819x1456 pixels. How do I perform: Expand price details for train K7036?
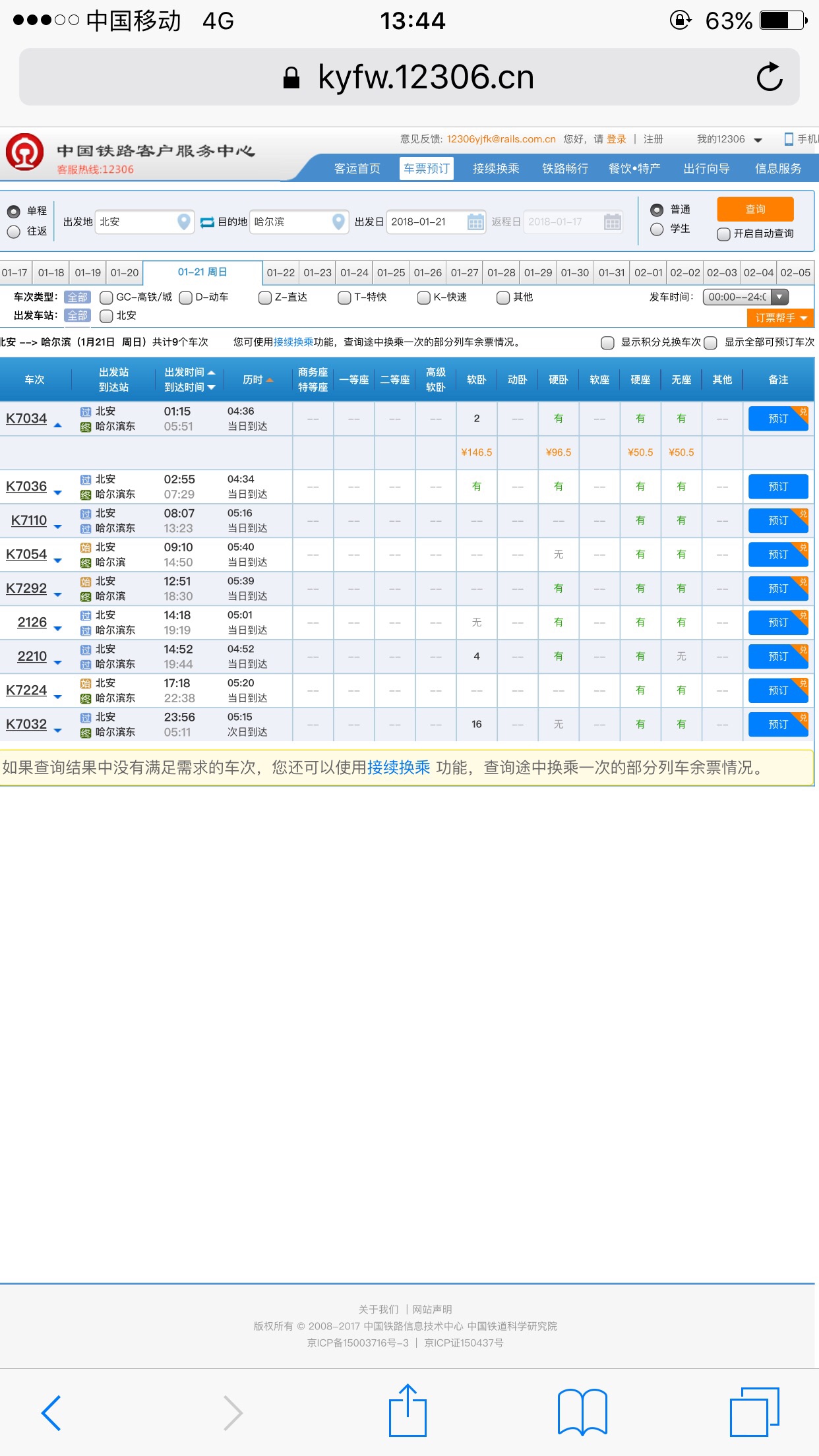tap(58, 493)
